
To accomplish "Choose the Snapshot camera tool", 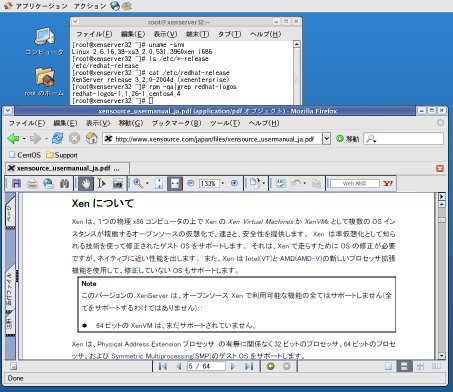I will point(118,183).
